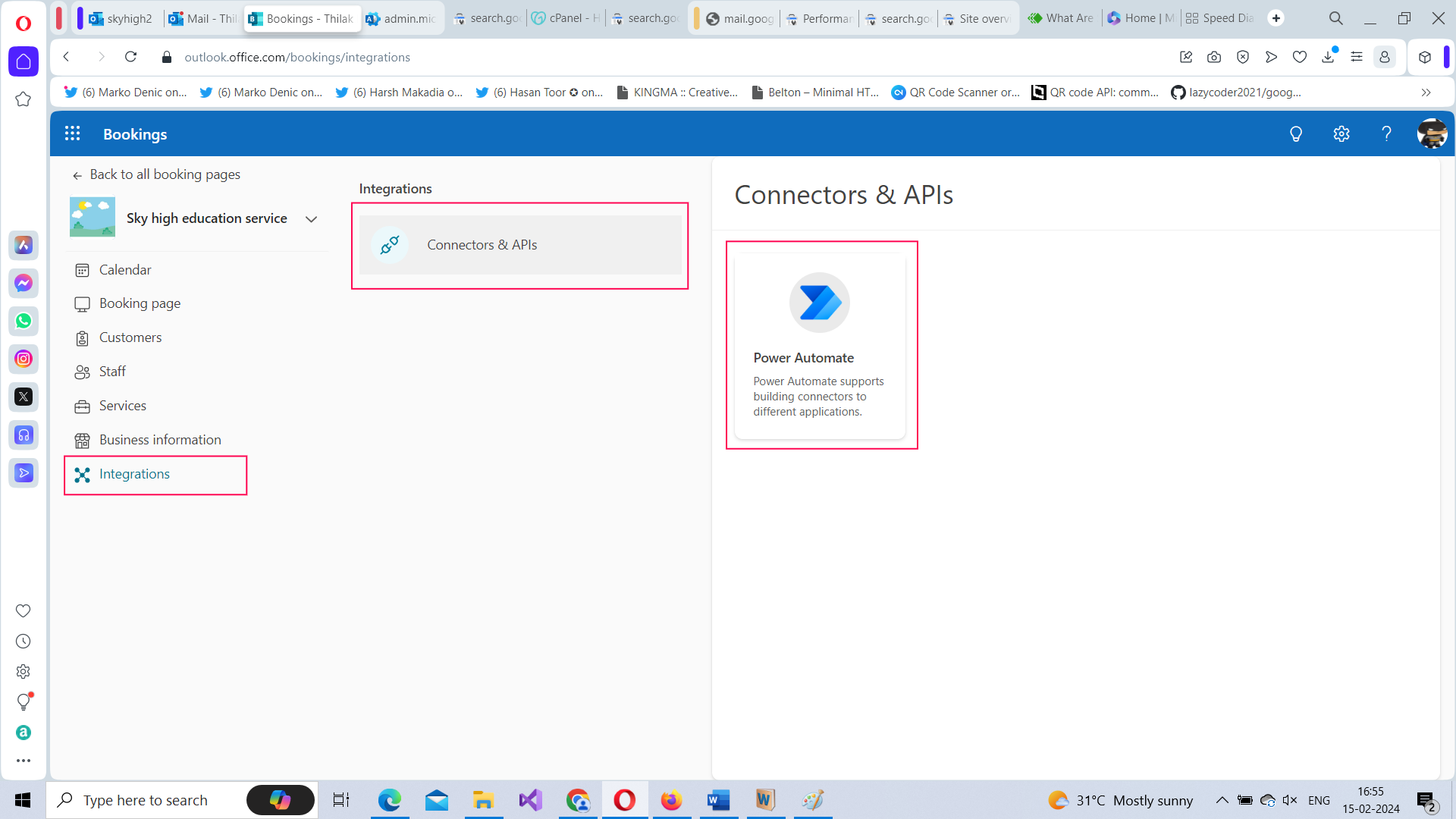Image resolution: width=1456 pixels, height=819 pixels.
Task: Click the Windows taskbar search box
Action: 146,800
